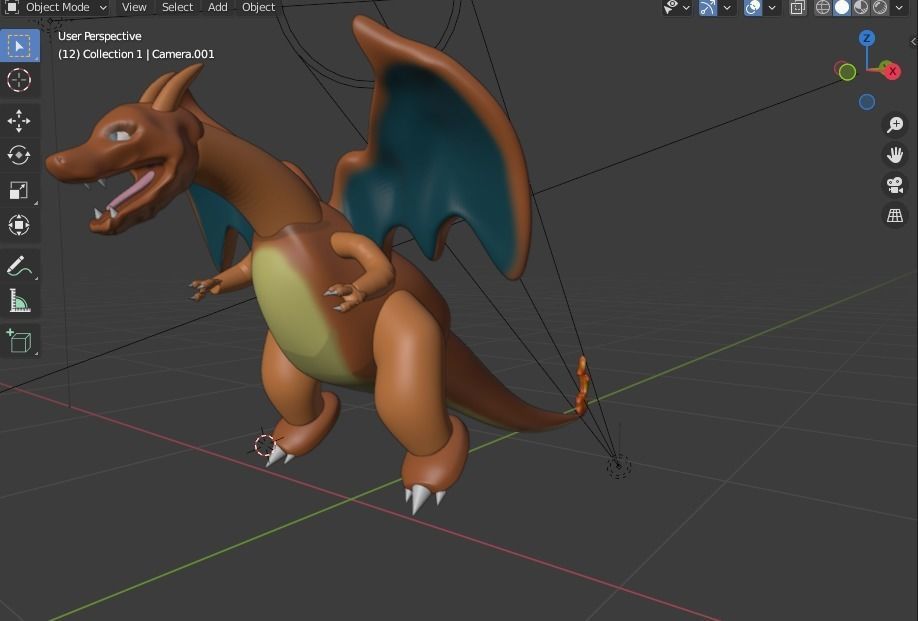918x621 pixels.
Task: Open the Object Mode dropdown
Action: click(x=57, y=8)
